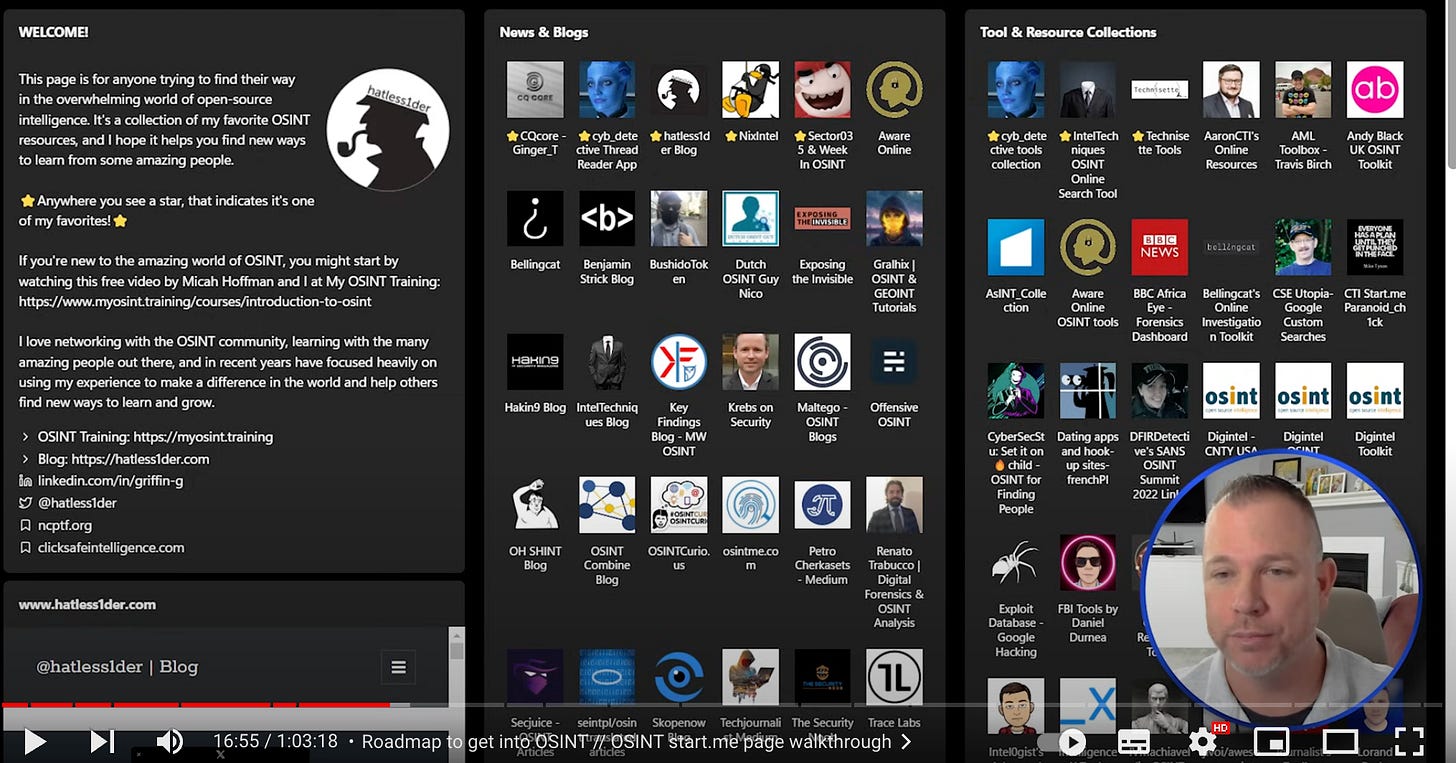Screen dimensions: 1456x763
Task: Switch to theater mode
Action: pos(1340,742)
